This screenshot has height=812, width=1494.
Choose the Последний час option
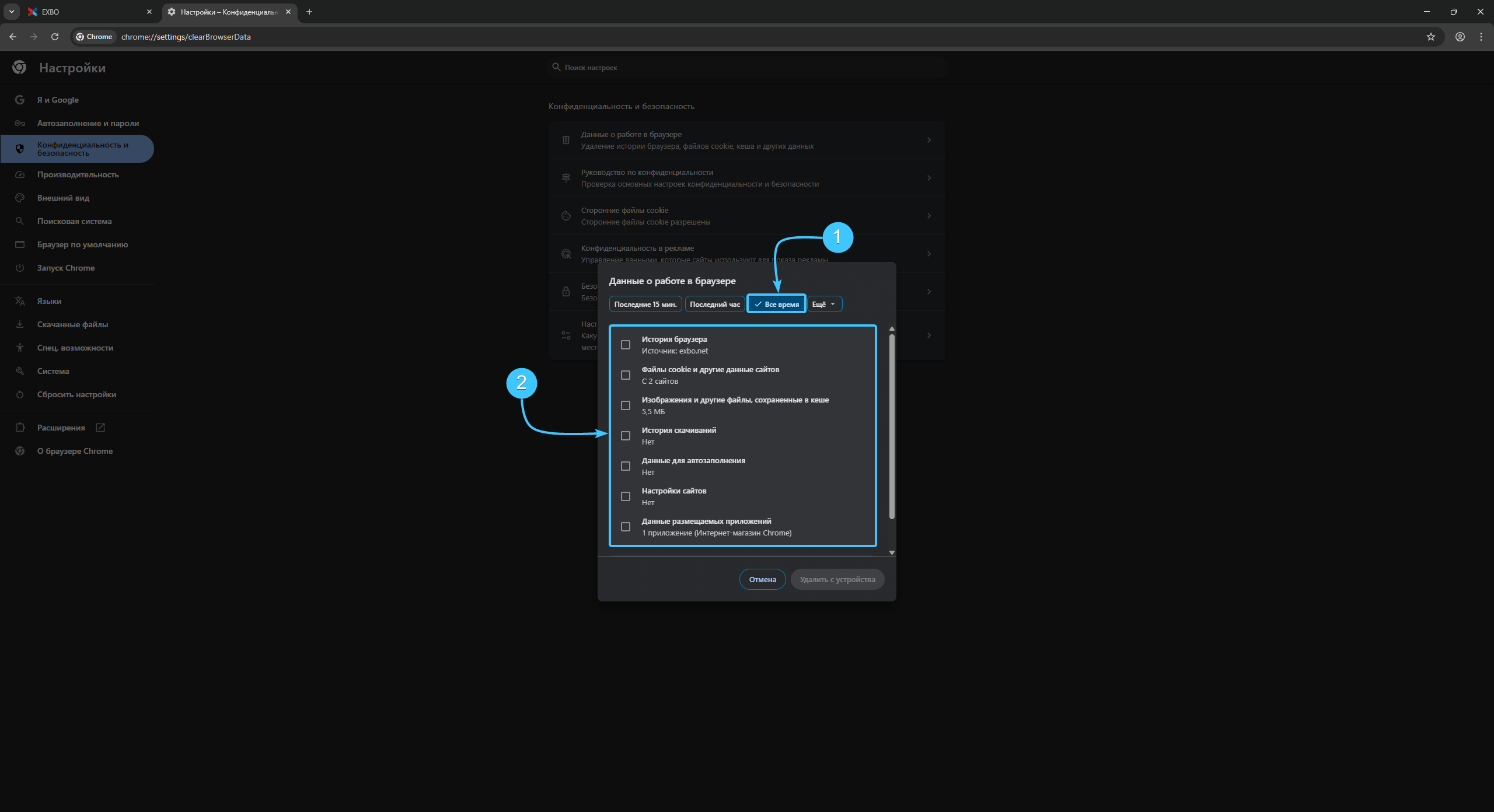pos(714,304)
